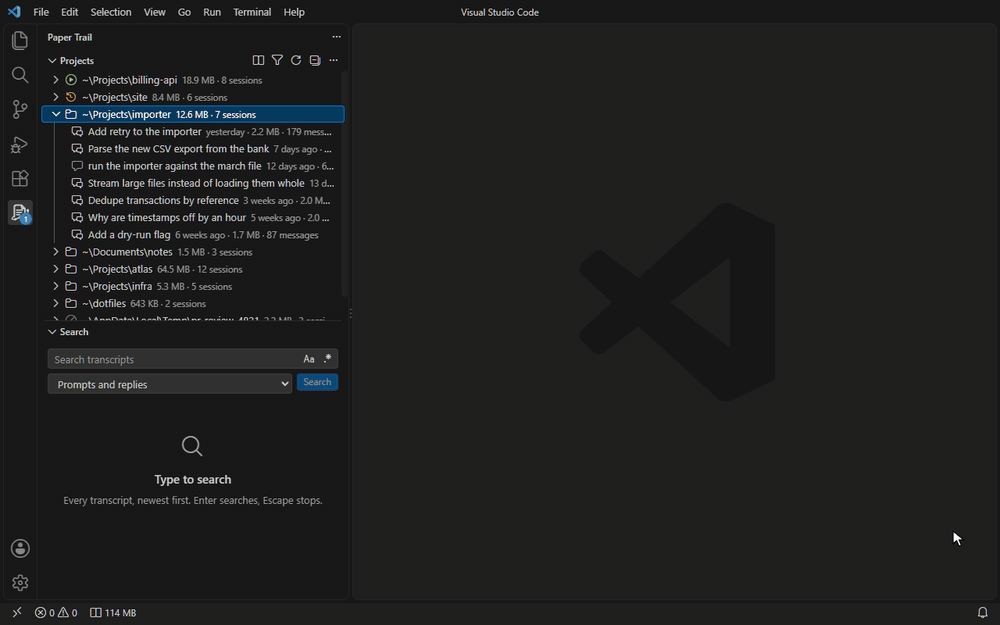Collapse all projects with the collapse icon
The width and height of the screenshot is (1000, 625).
coord(314,60)
